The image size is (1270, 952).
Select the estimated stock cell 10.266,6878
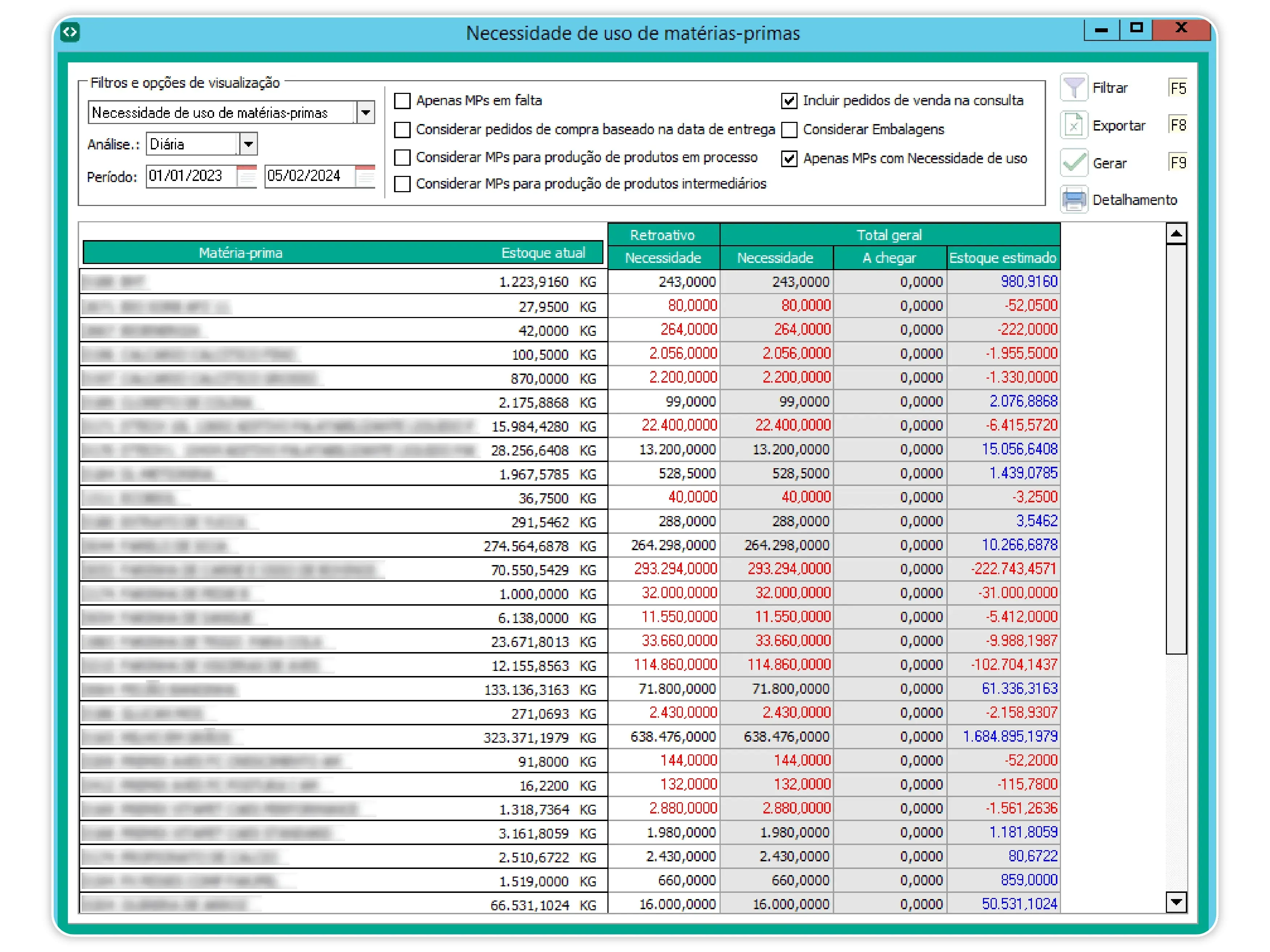[x=1003, y=545]
